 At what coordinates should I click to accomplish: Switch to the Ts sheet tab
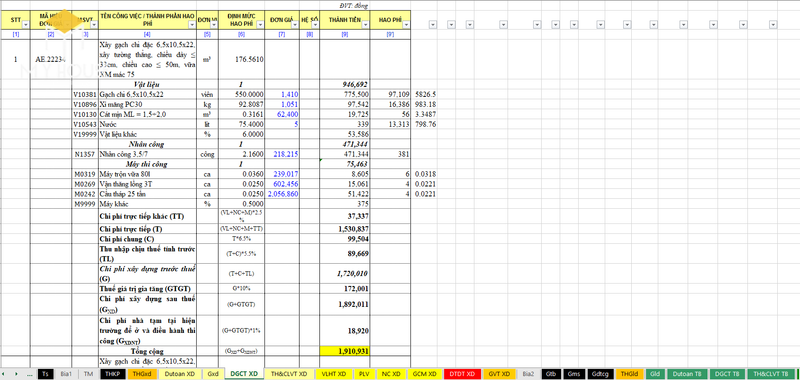click(46, 374)
